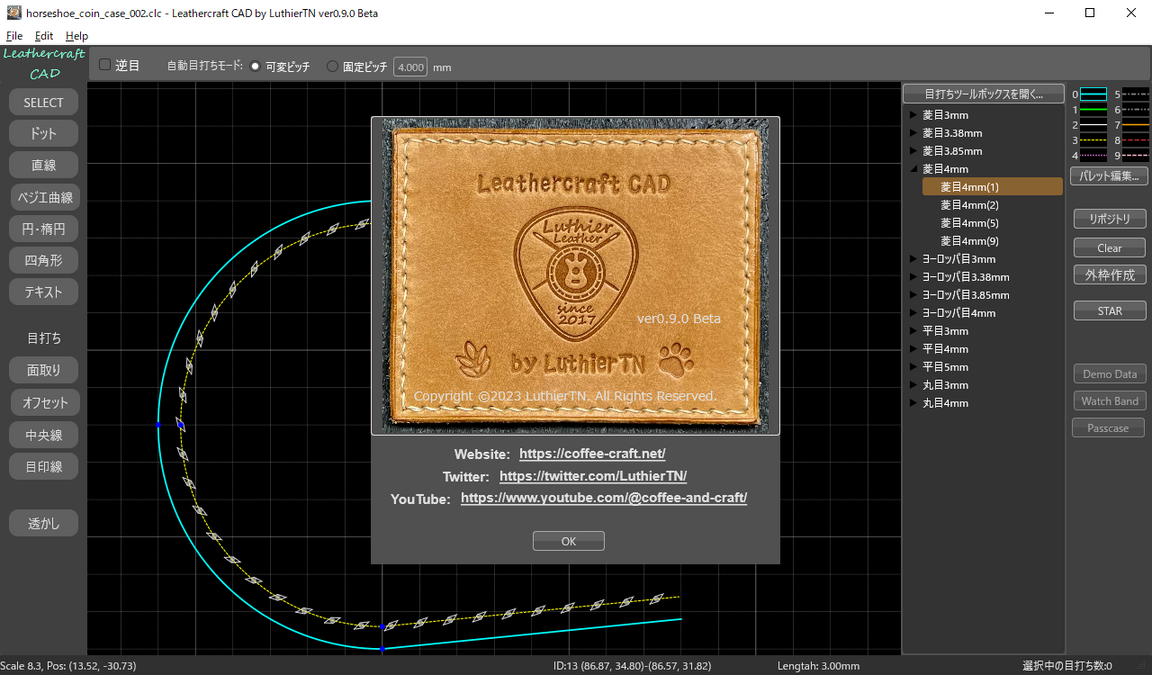Select the 平目4mm tree row
The image size is (1152, 675).
(946, 349)
